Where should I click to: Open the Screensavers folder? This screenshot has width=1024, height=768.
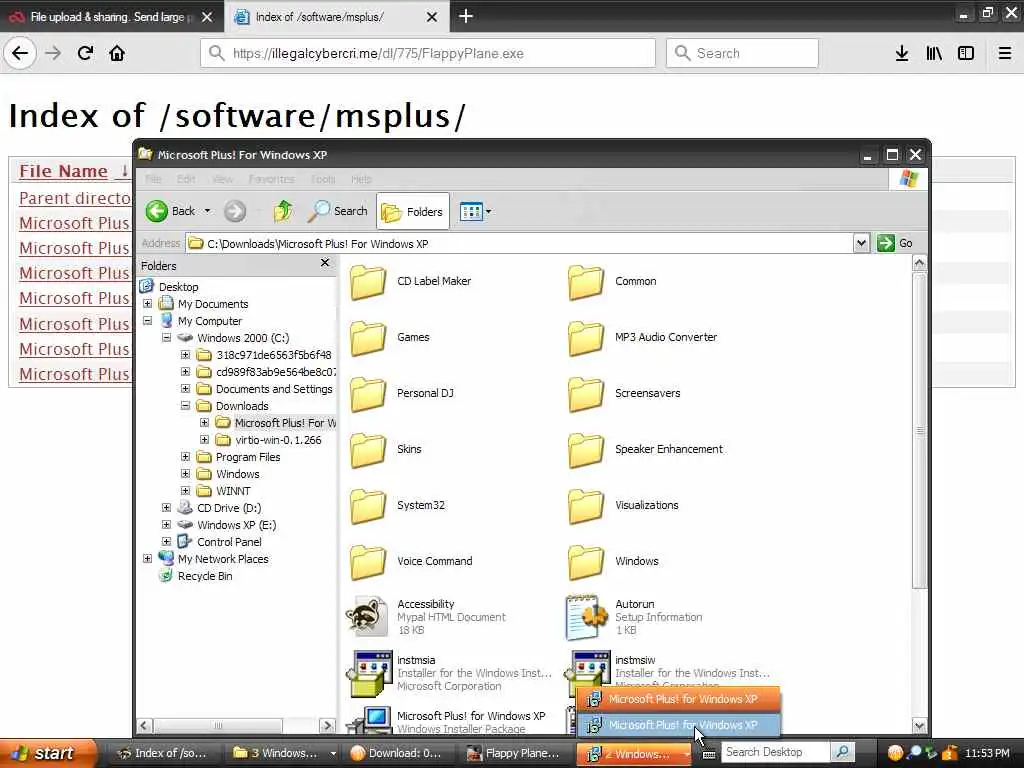click(624, 394)
